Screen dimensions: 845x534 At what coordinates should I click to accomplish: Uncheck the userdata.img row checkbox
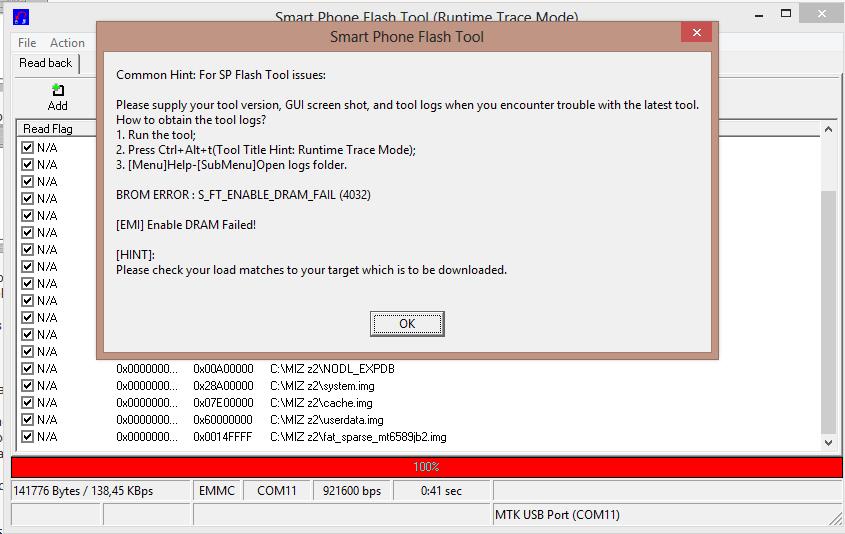pyautogui.click(x=27, y=420)
